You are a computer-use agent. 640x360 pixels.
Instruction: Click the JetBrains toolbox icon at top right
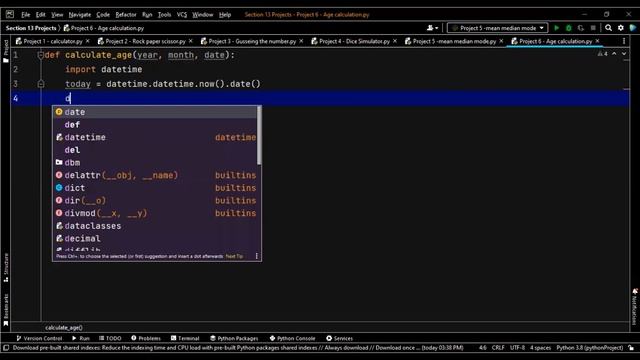633,28
